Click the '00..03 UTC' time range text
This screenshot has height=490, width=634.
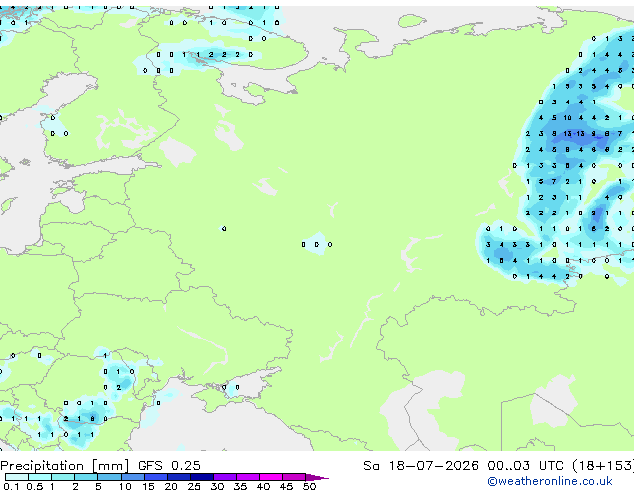(x=525, y=466)
